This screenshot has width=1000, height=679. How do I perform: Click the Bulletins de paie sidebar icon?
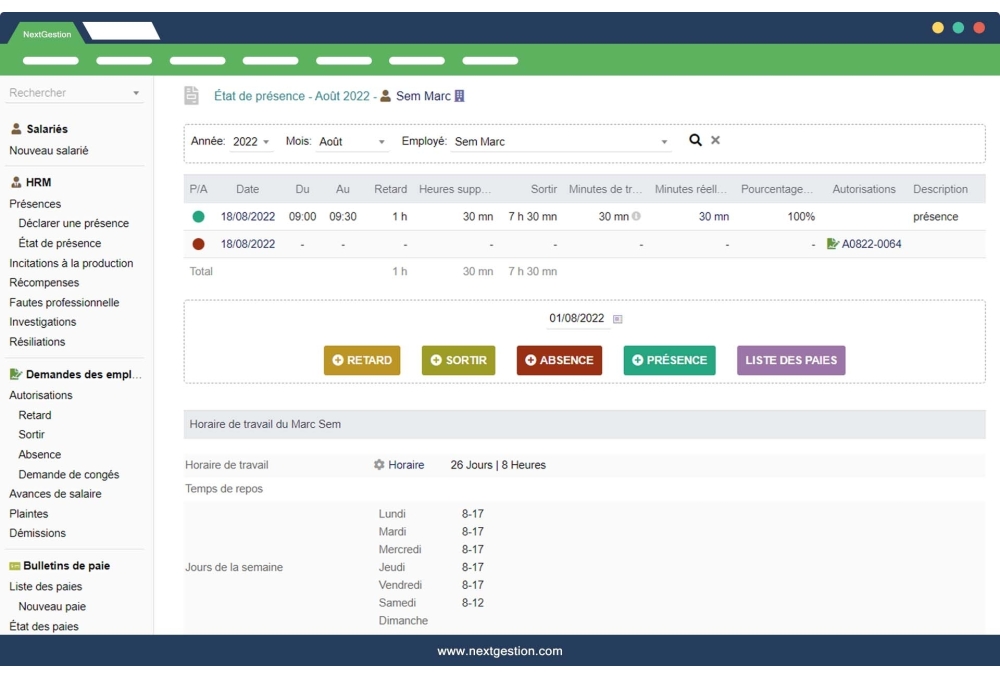point(17,565)
